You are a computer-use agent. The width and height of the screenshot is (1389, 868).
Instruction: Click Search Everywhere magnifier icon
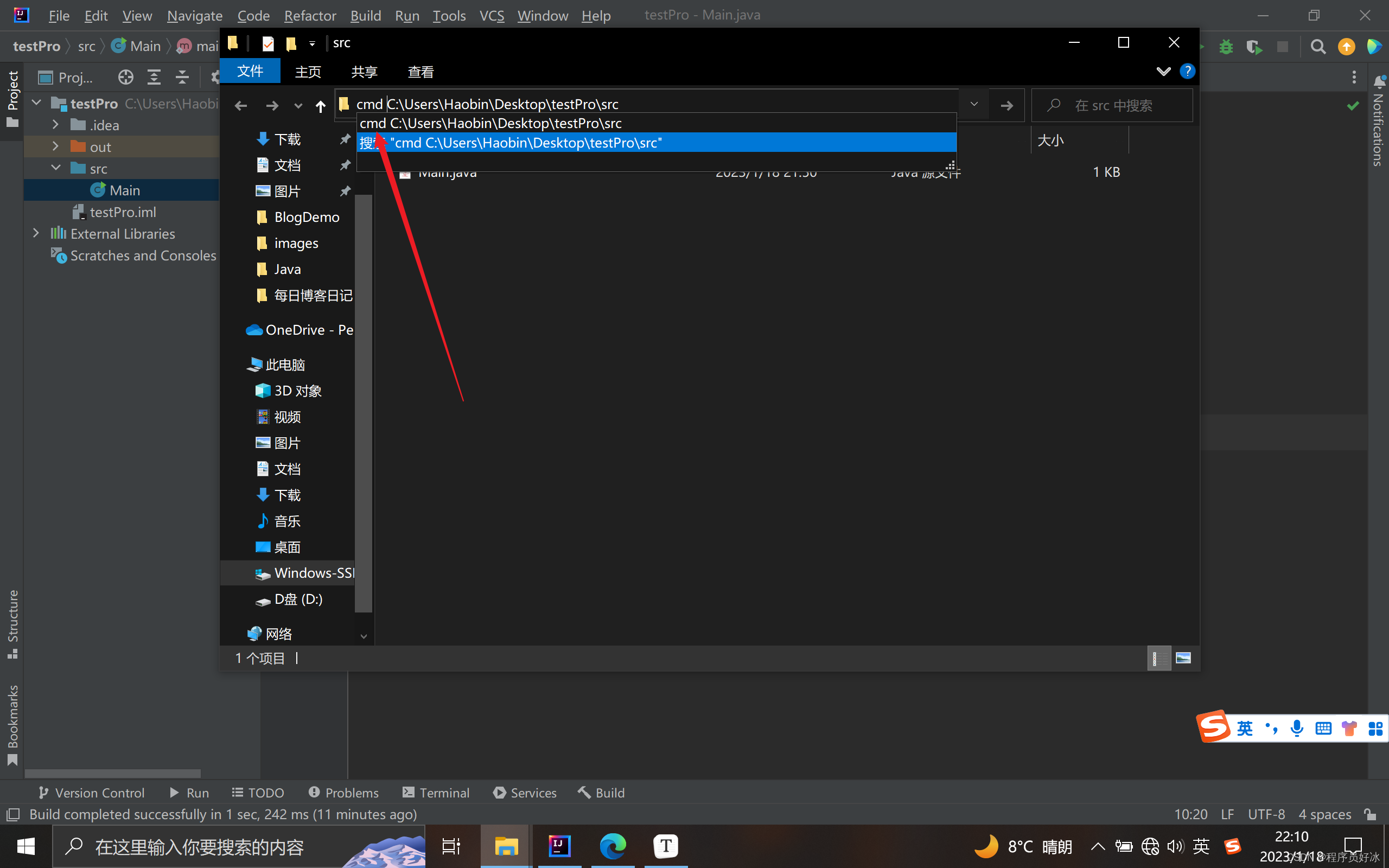[1318, 47]
